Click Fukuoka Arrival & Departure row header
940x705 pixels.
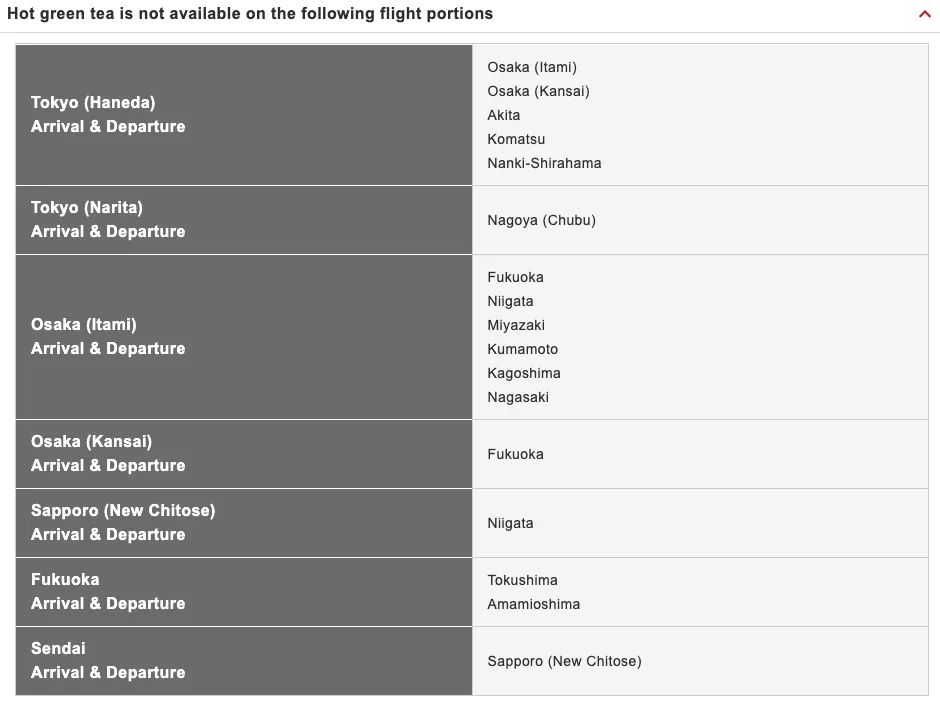244,592
